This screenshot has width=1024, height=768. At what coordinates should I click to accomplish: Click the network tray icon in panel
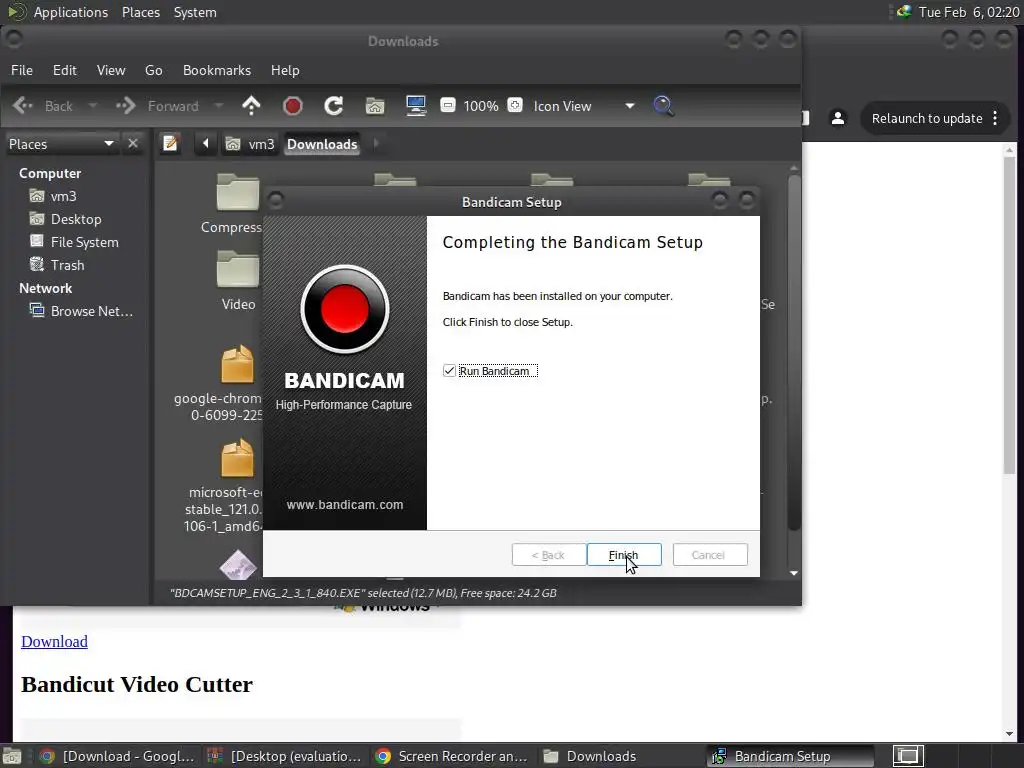[x=904, y=12]
